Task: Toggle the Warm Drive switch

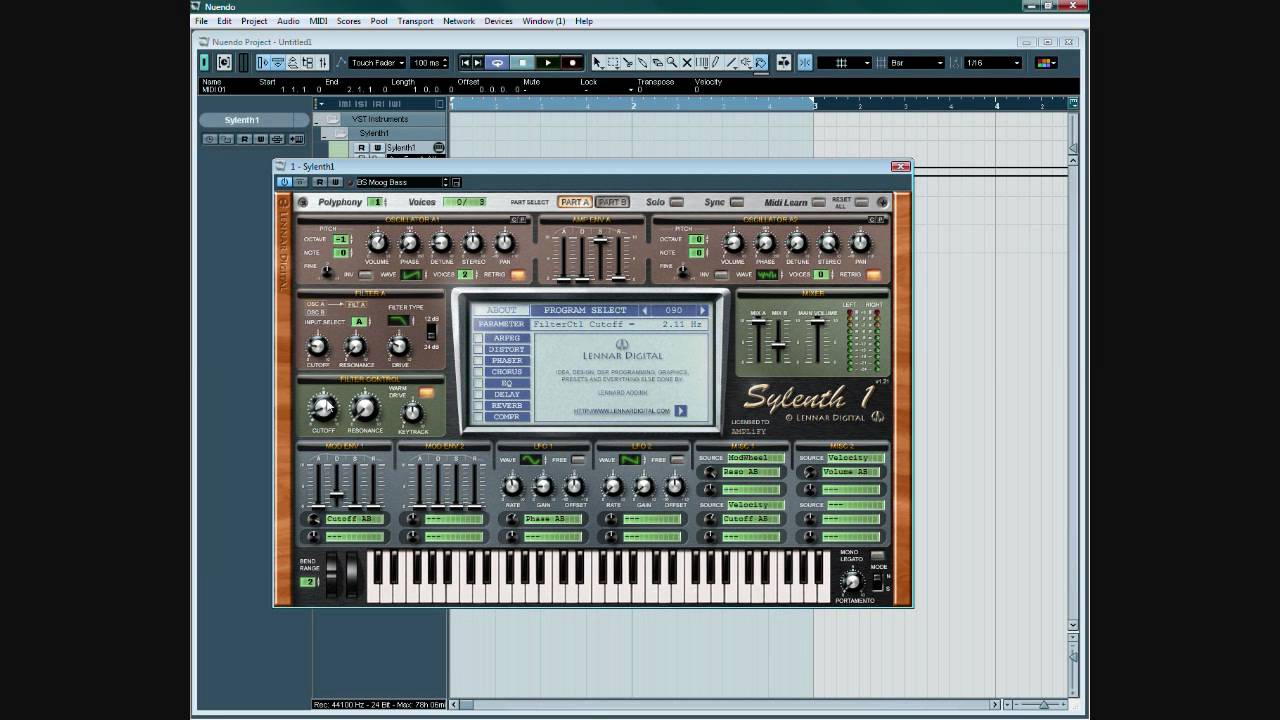Action: point(427,393)
